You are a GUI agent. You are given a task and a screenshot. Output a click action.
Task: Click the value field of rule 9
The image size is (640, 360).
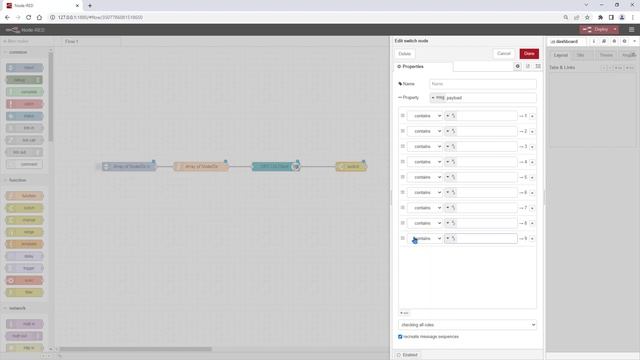point(486,238)
